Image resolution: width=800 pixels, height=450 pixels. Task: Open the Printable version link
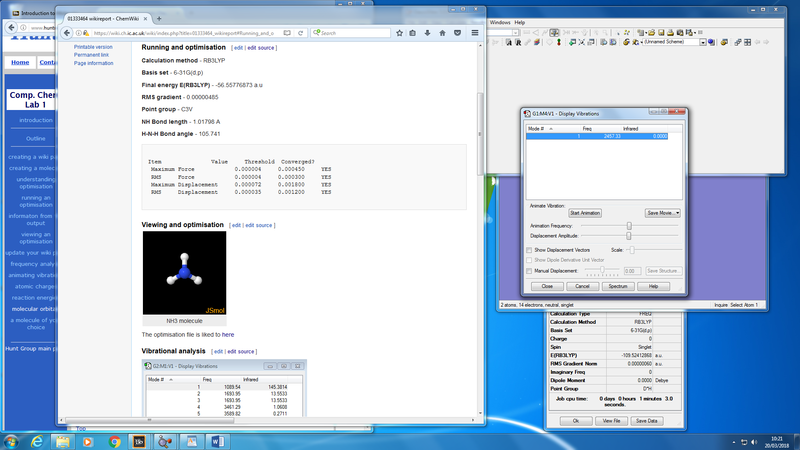93,47
